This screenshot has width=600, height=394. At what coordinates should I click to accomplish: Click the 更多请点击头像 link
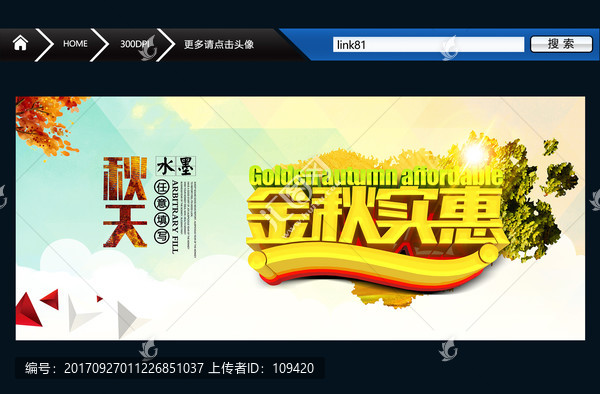[218, 44]
